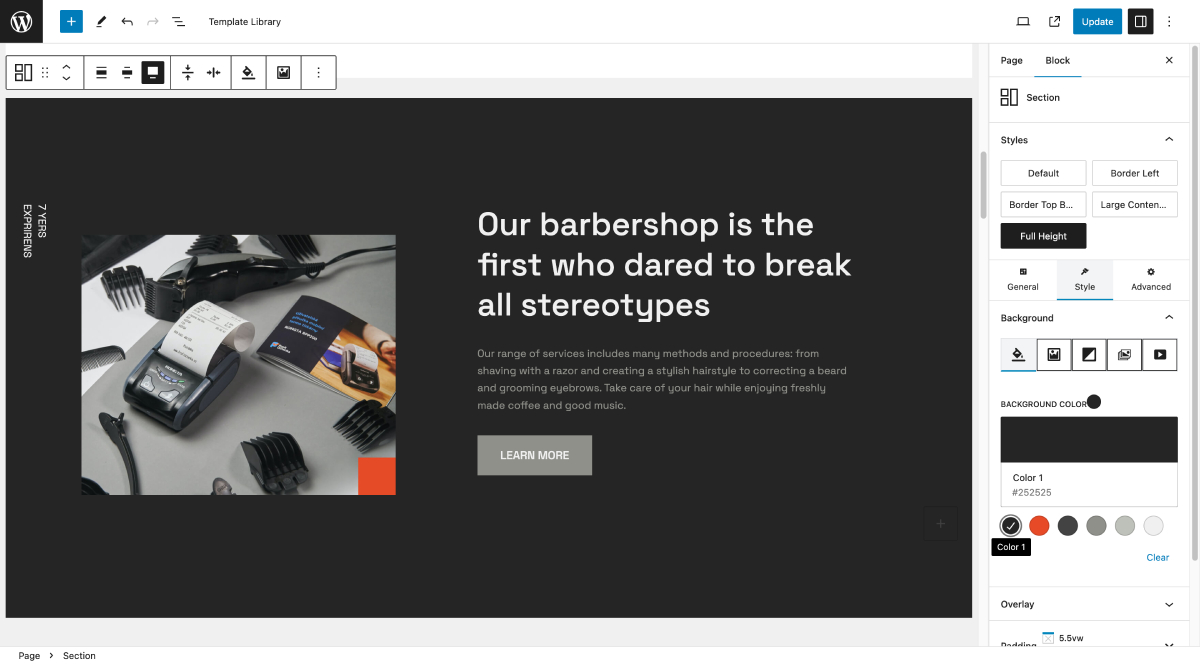Screen dimensions: 1200x664
Task: Select the pencil Tools icon
Action: 101,21
